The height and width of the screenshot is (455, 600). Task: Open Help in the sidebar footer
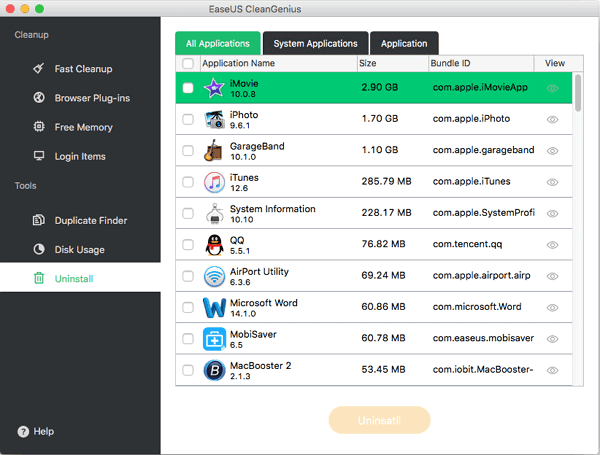click(x=36, y=432)
